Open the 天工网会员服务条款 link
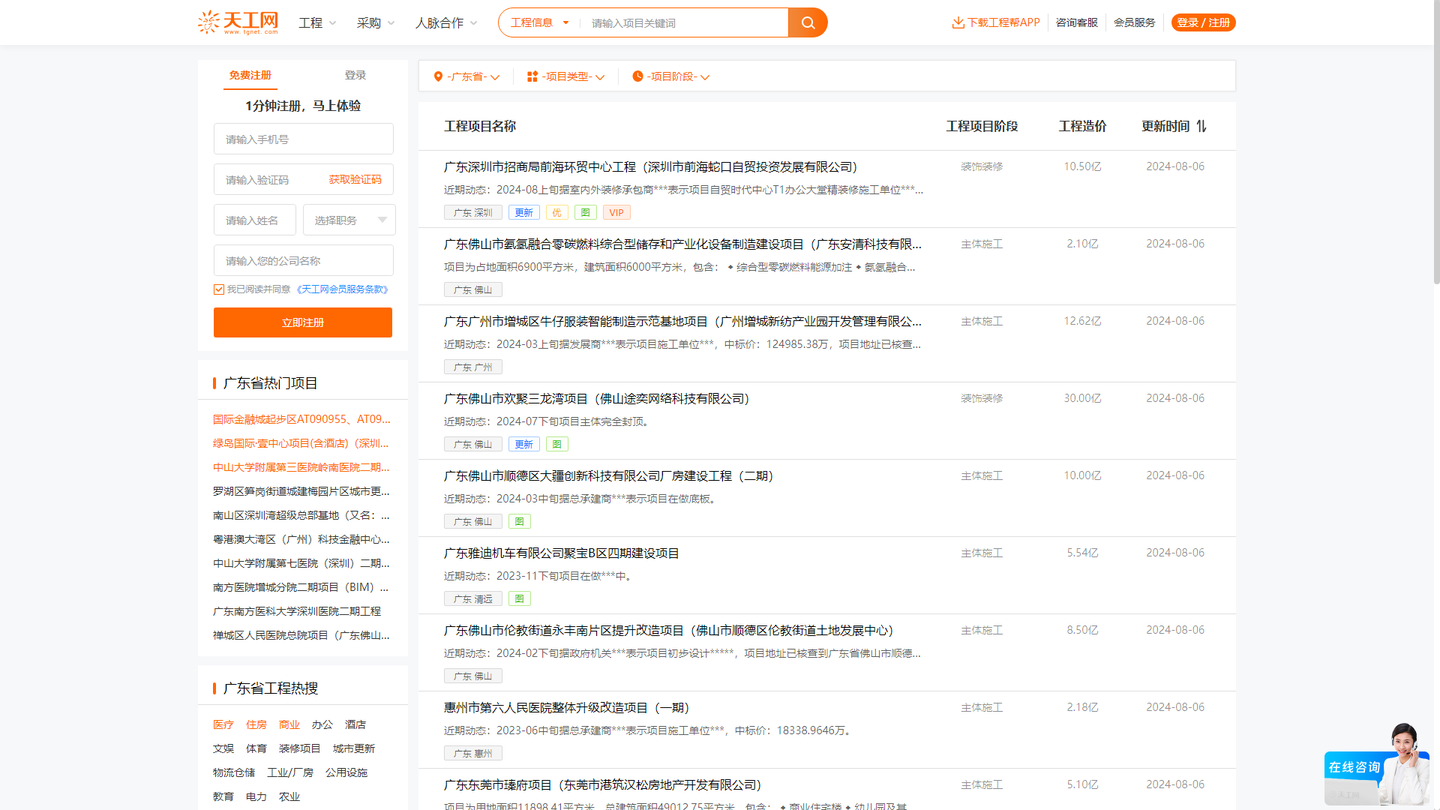This screenshot has height=810, width=1440. point(342,290)
